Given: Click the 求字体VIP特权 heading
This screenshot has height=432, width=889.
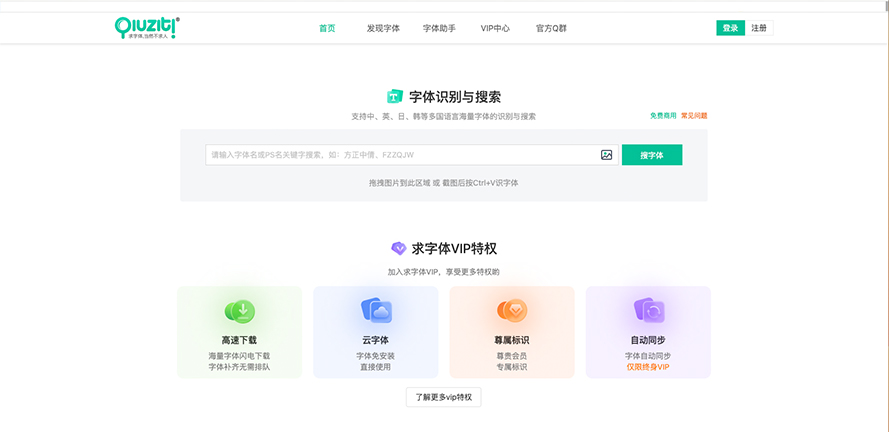Looking at the screenshot, I should click(x=454, y=248).
